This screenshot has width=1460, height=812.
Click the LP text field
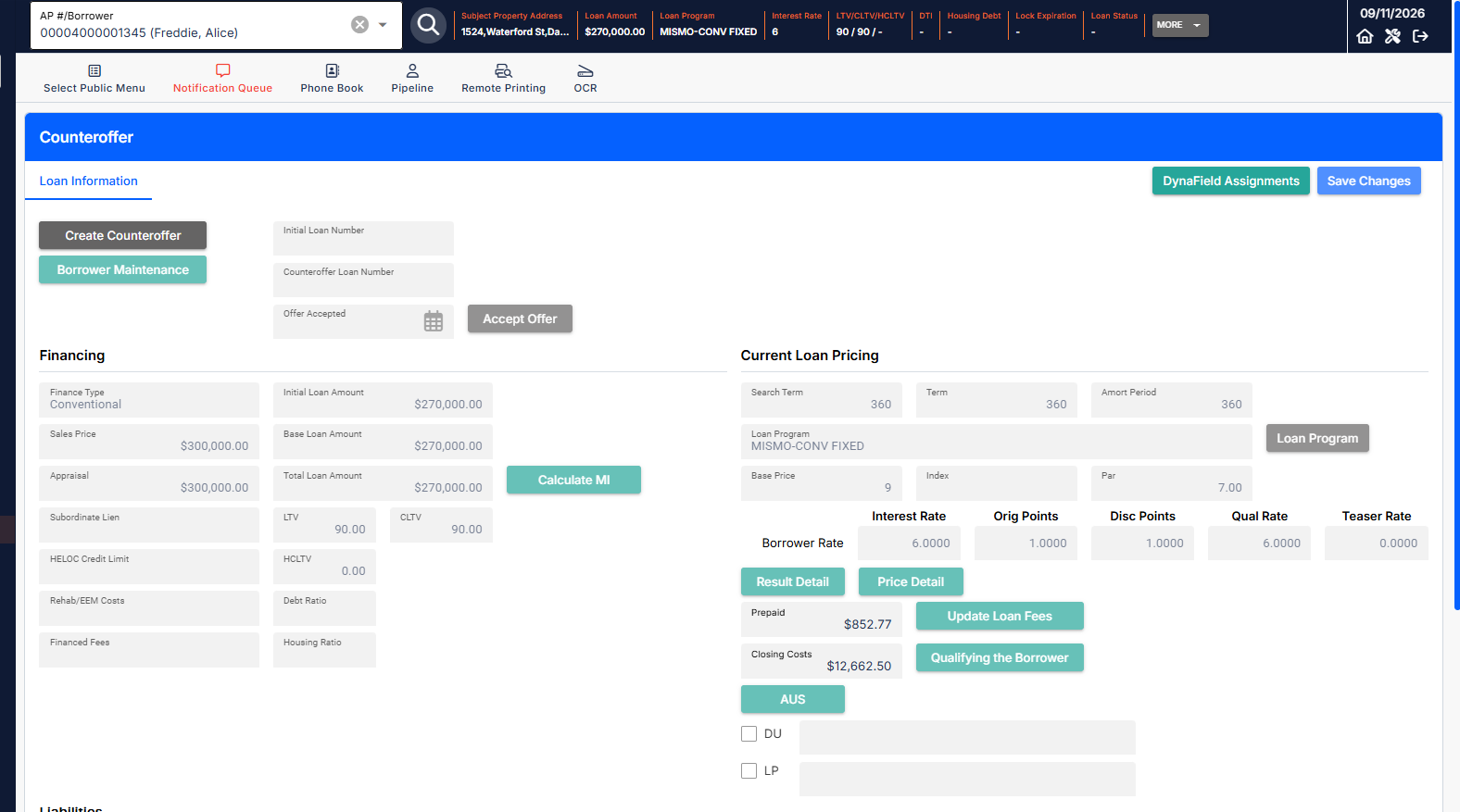[x=967, y=780]
